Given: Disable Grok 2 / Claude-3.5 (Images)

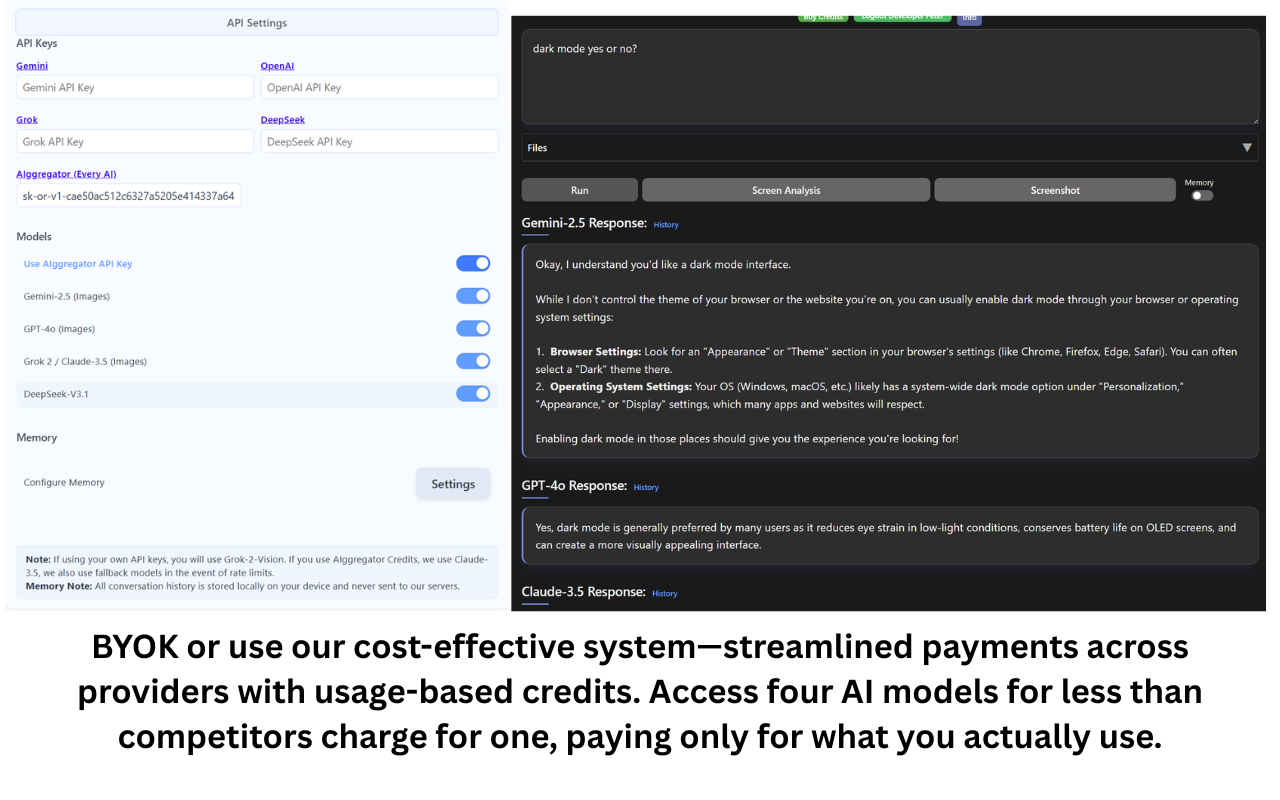Looking at the screenshot, I should pyautogui.click(x=473, y=361).
